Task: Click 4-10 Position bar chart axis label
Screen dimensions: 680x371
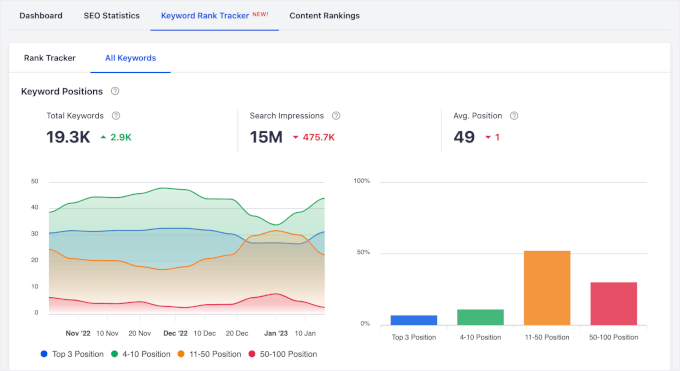Action: (x=481, y=337)
